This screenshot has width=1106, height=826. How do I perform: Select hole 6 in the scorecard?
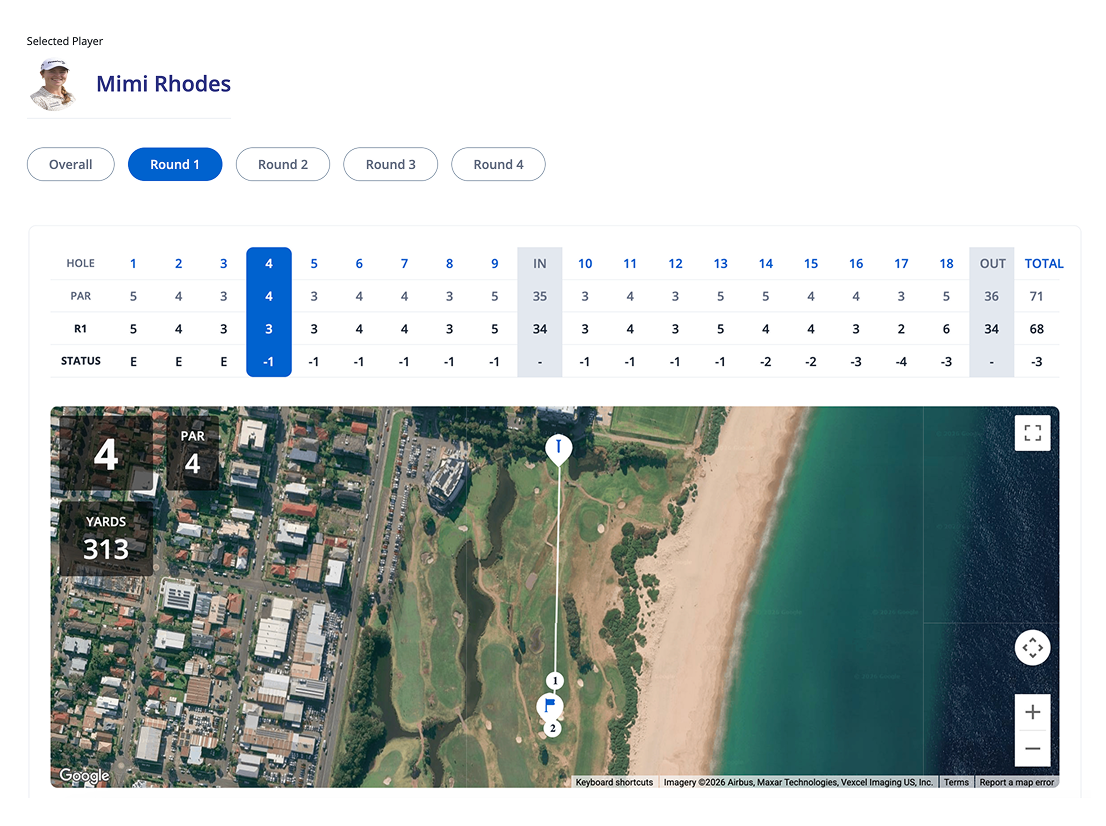point(359,264)
